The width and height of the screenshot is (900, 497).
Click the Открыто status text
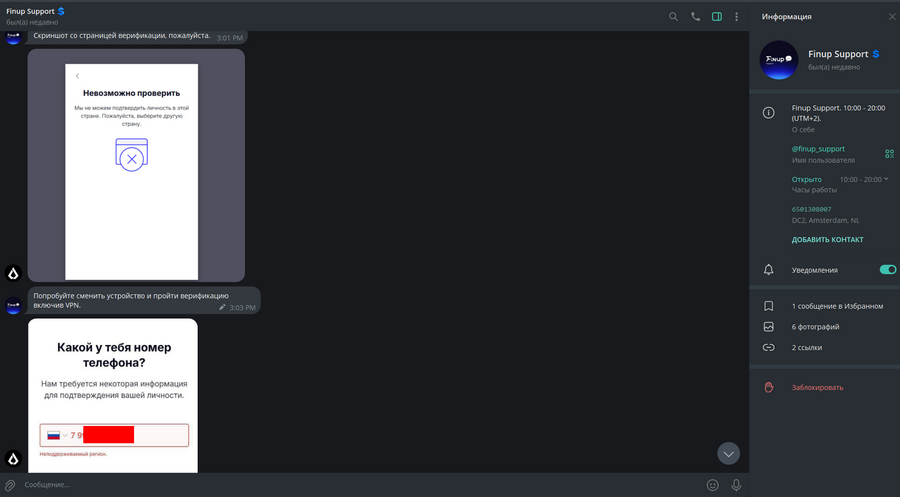[x=806, y=180]
